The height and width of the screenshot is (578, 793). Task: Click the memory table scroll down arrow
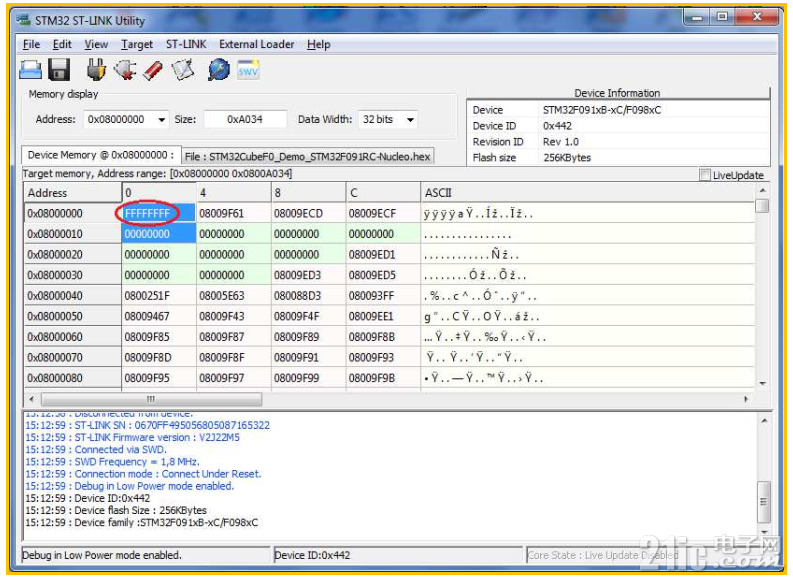762,383
